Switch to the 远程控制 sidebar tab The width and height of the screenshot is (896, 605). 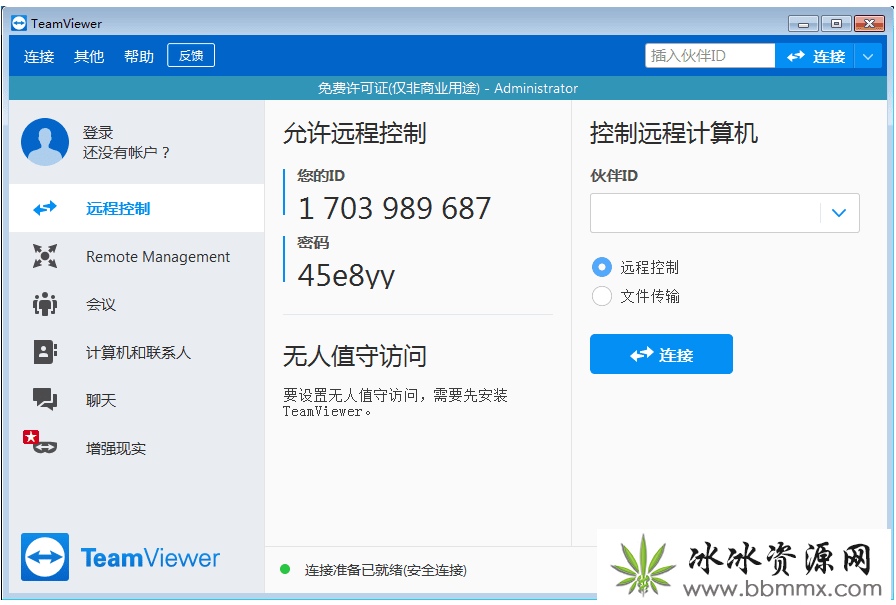[137, 208]
